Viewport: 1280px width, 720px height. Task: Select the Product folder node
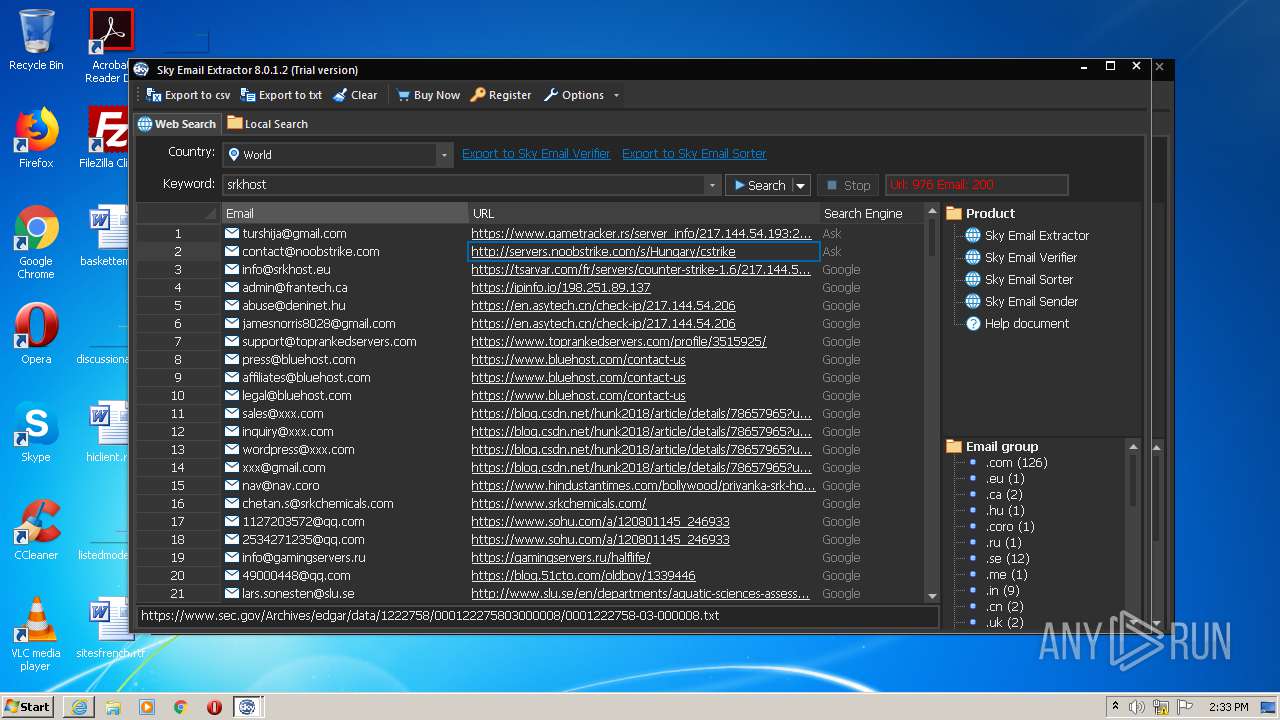point(980,213)
